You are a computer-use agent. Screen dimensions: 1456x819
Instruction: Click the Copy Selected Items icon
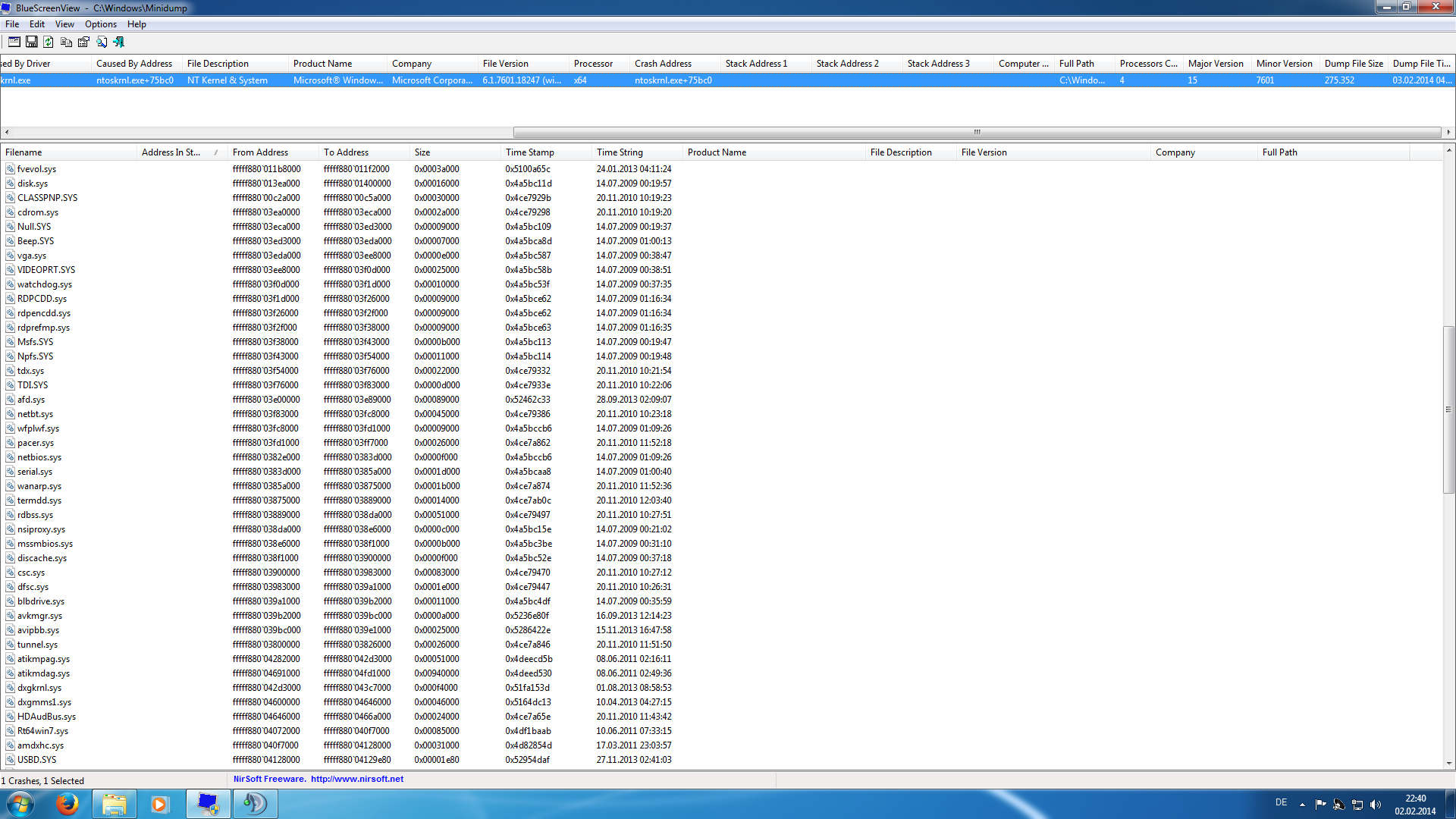[x=66, y=42]
